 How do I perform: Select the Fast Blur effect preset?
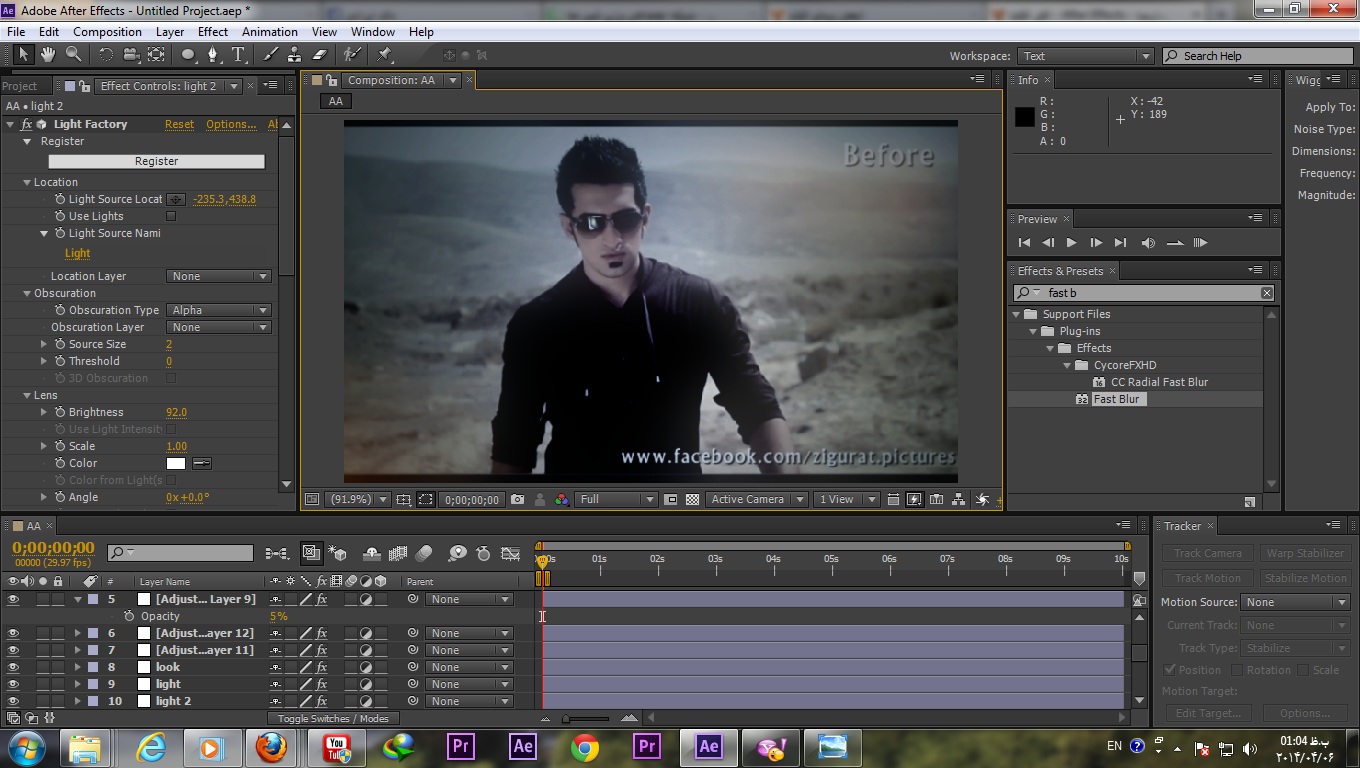tap(1116, 399)
